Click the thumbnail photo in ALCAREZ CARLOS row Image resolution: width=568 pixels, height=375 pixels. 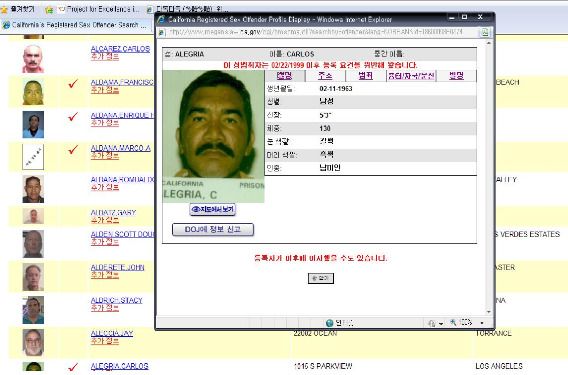tap(33, 59)
